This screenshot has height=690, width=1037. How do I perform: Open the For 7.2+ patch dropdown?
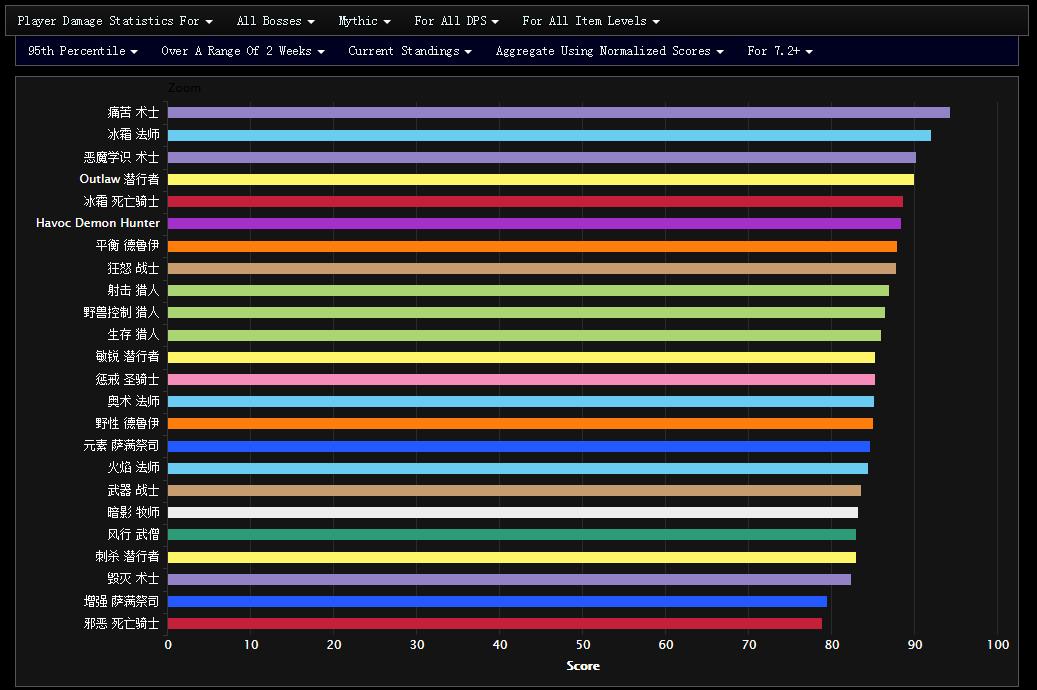click(779, 51)
